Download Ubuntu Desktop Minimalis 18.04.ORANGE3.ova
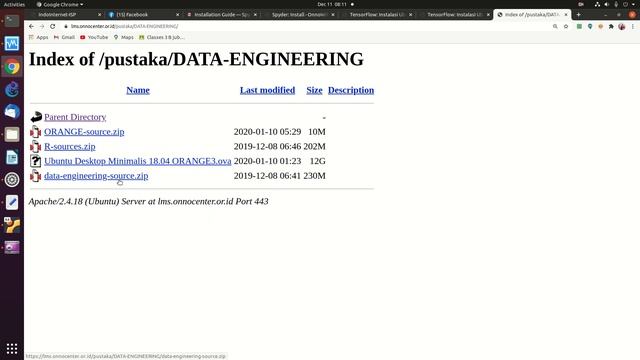Image resolution: width=640 pixels, height=360 pixels. pos(138,161)
